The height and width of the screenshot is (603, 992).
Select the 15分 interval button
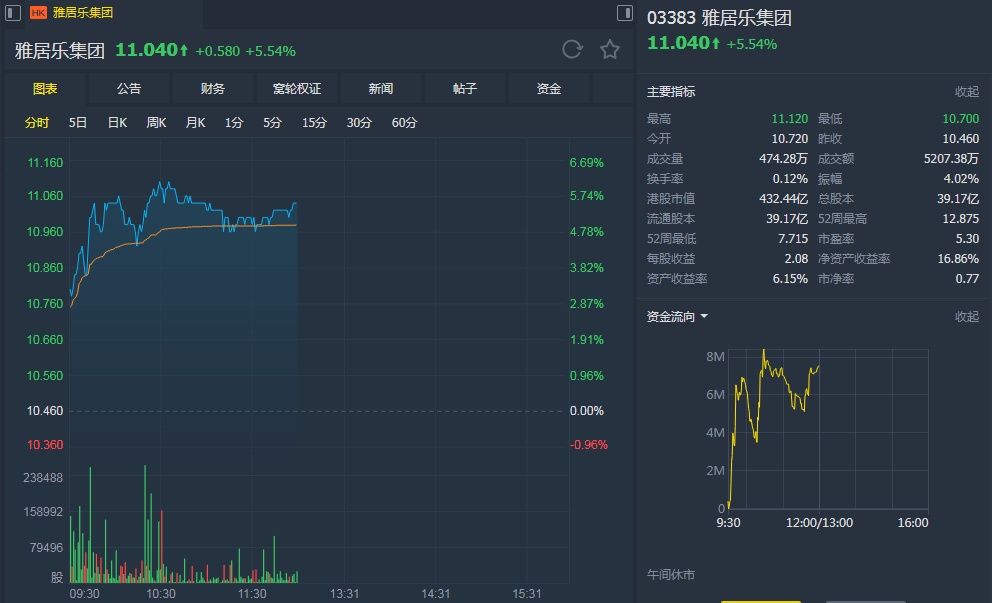point(314,123)
